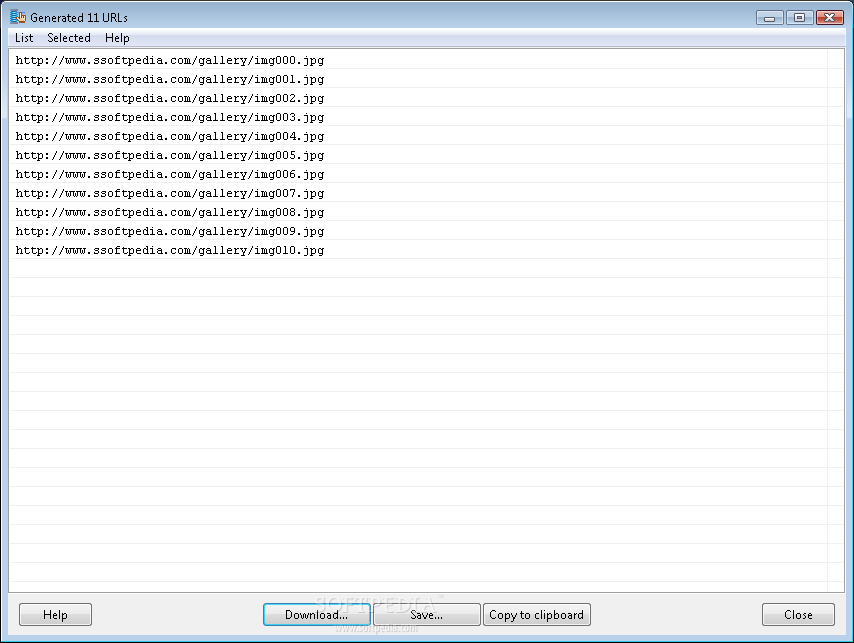
Task: Maximize the Generated 11 URLs window
Action: click(799, 17)
